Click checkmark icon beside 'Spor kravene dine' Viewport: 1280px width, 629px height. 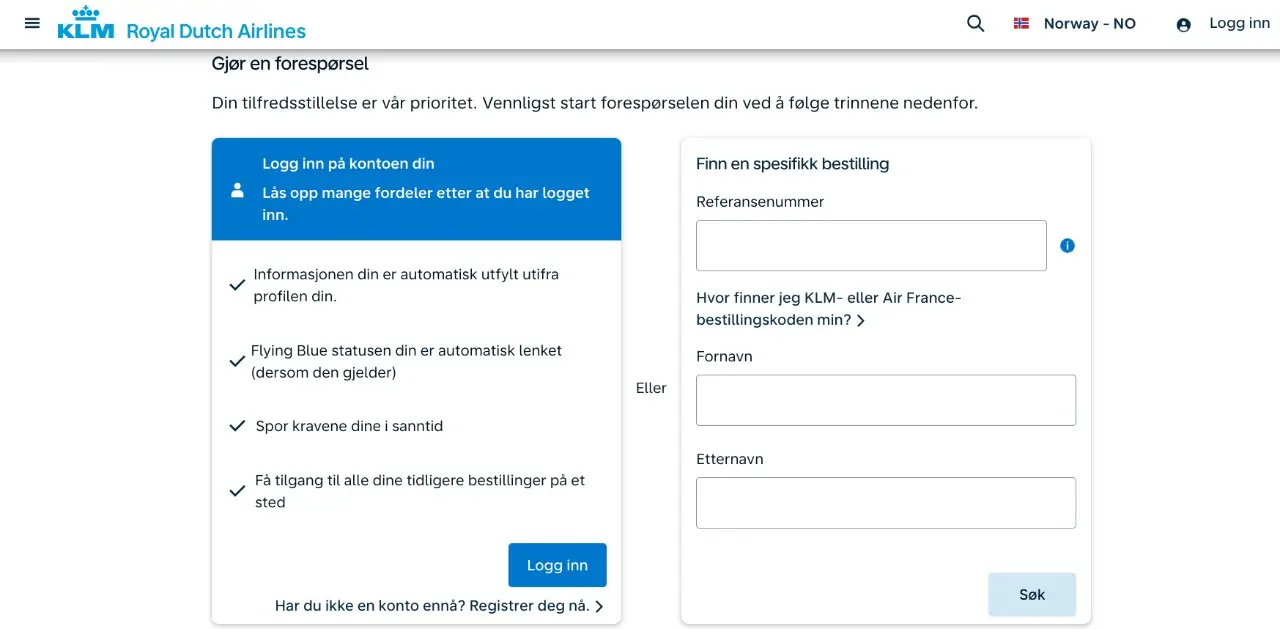pos(237,426)
